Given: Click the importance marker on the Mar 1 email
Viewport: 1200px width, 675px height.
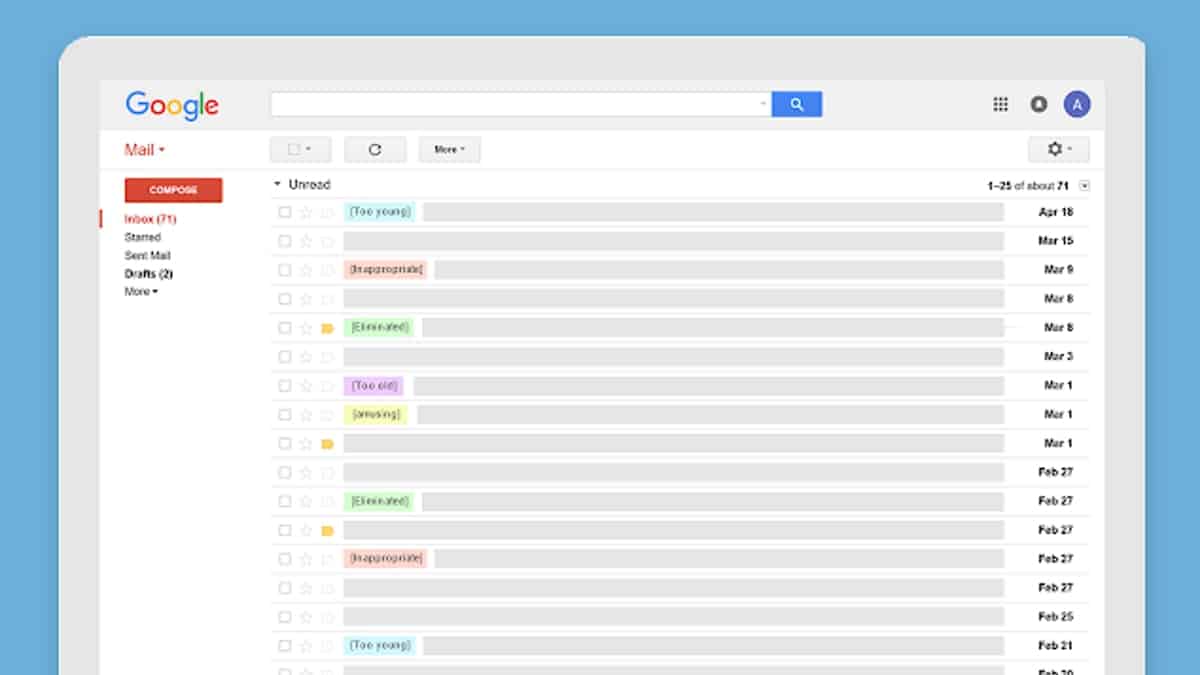Looking at the screenshot, I should 325,442.
